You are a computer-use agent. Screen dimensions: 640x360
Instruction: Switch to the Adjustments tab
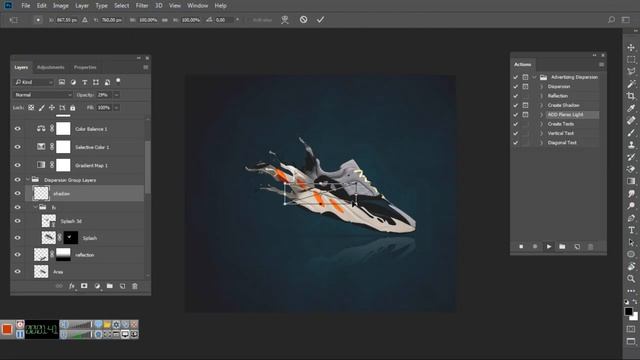point(51,67)
